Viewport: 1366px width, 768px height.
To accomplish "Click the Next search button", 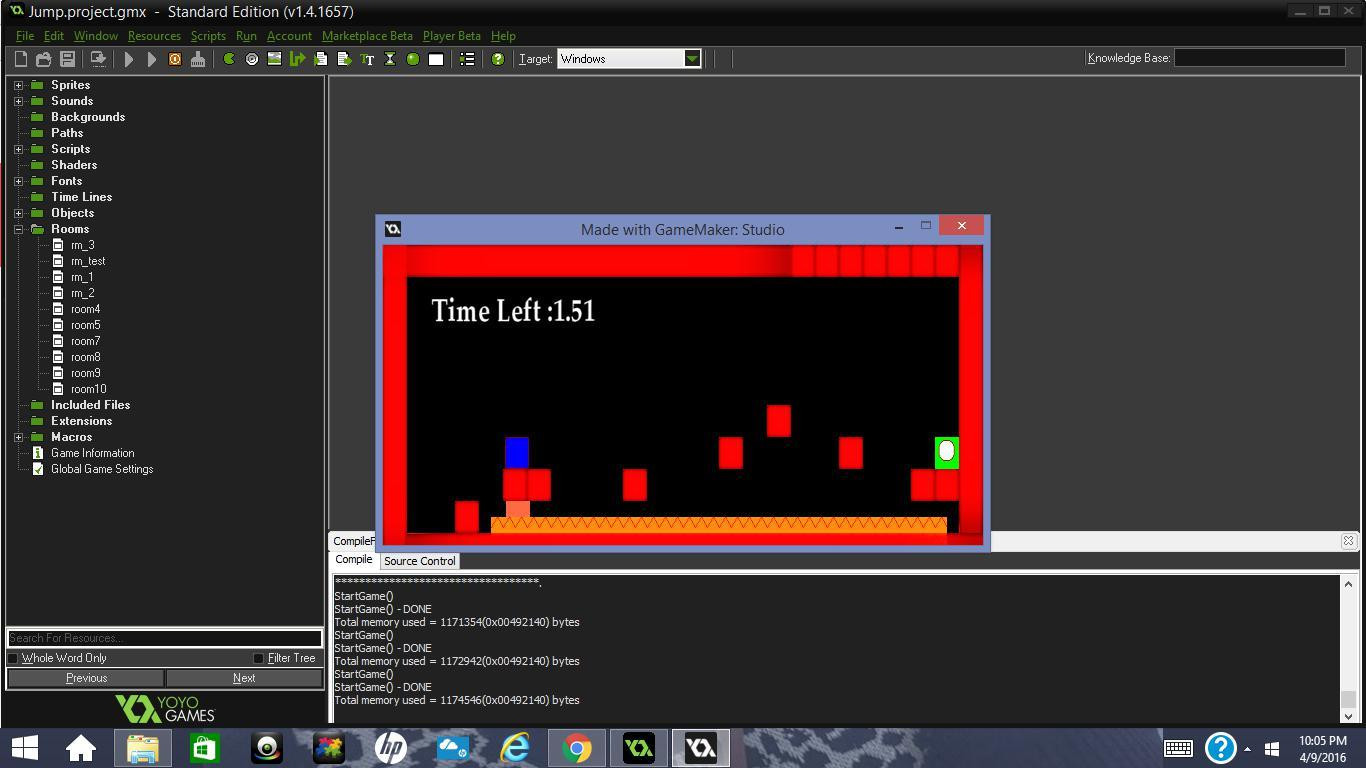I will [244, 678].
